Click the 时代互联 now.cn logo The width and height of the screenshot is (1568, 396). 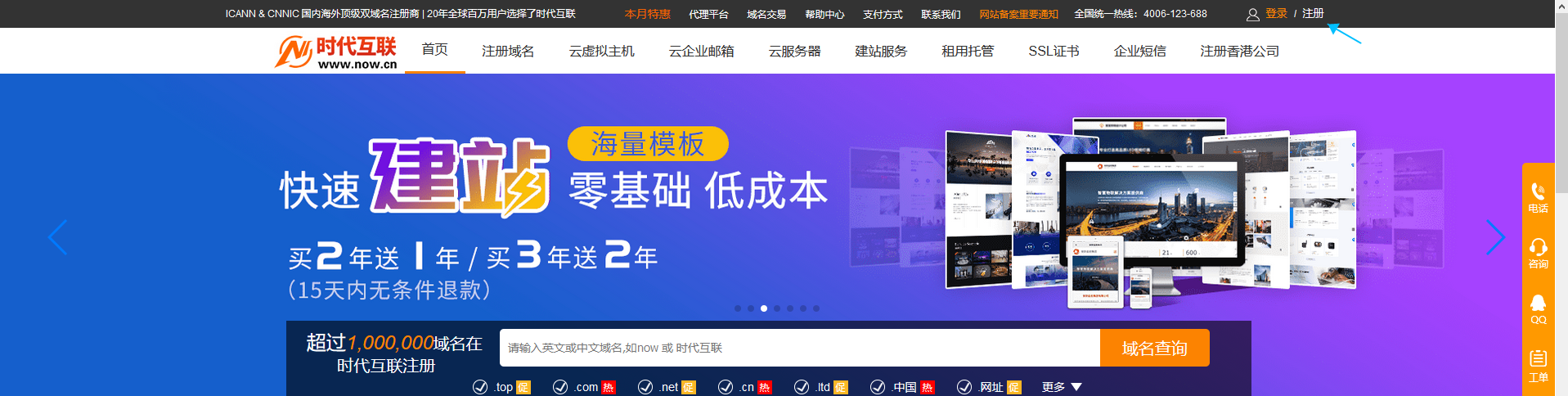pos(336,52)
